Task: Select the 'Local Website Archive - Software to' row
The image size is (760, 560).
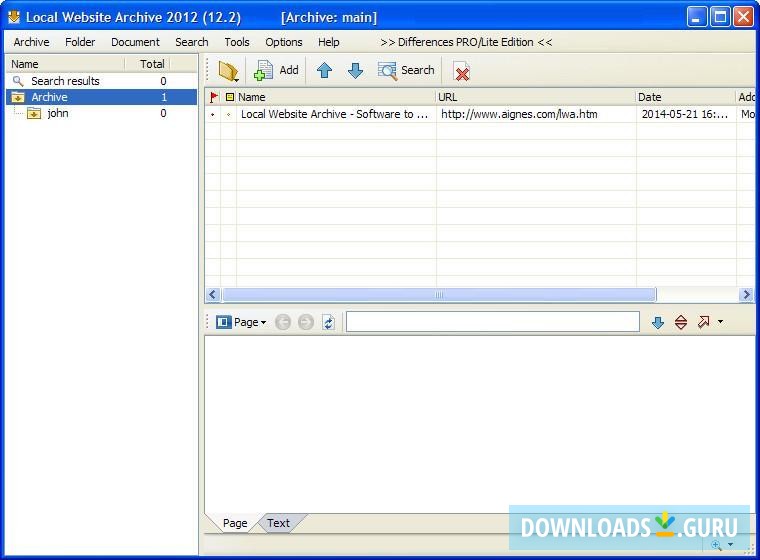Action: (x=334, y=114)
